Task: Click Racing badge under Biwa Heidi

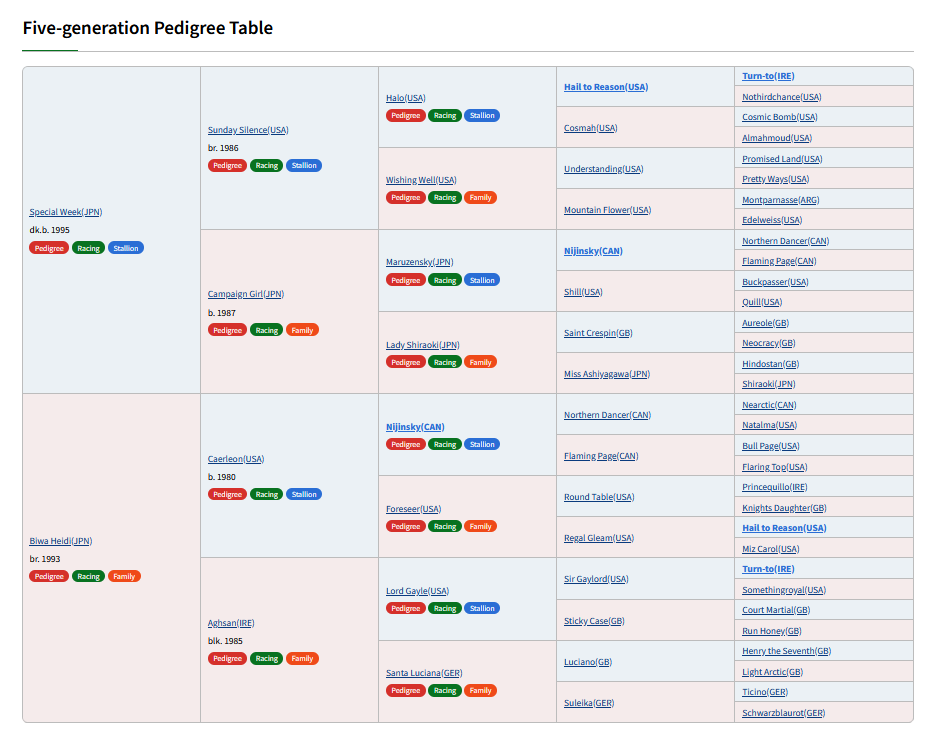Action: point(88,576)
